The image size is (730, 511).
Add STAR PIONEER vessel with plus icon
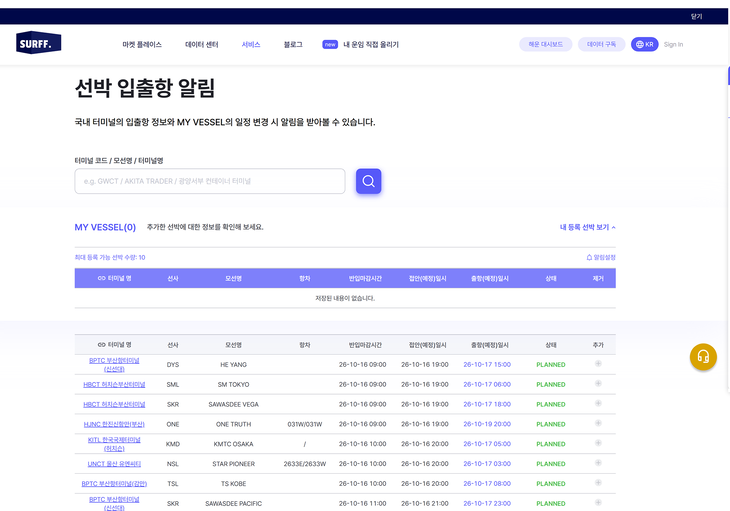click(x=598, y=463)
